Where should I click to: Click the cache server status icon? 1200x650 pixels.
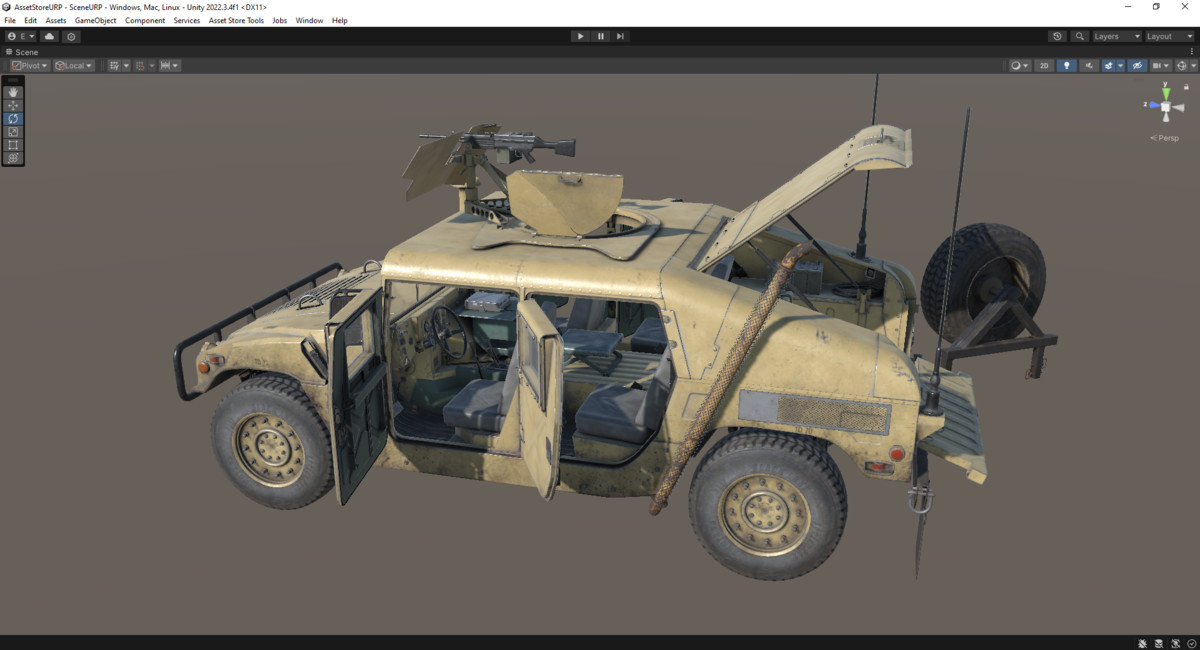pos(1159,643)
